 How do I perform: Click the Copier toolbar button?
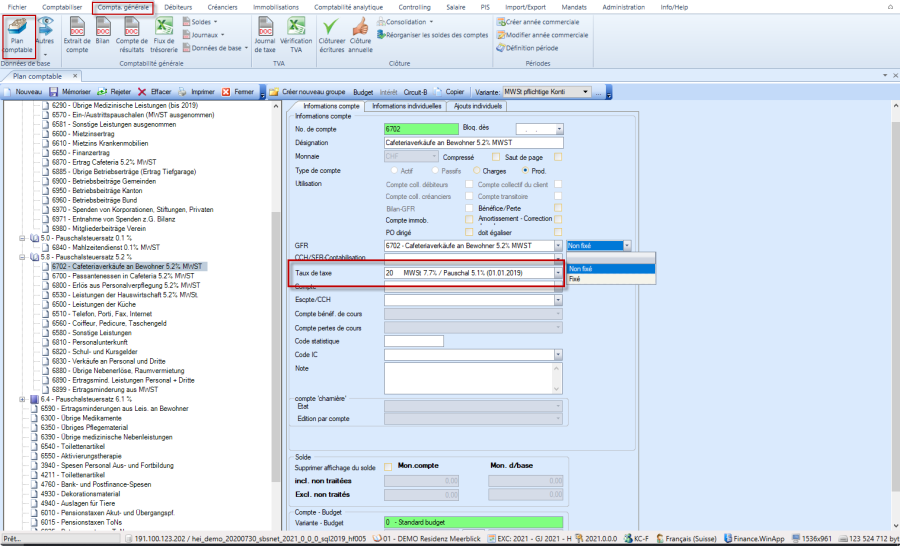(x=449, y=92)
